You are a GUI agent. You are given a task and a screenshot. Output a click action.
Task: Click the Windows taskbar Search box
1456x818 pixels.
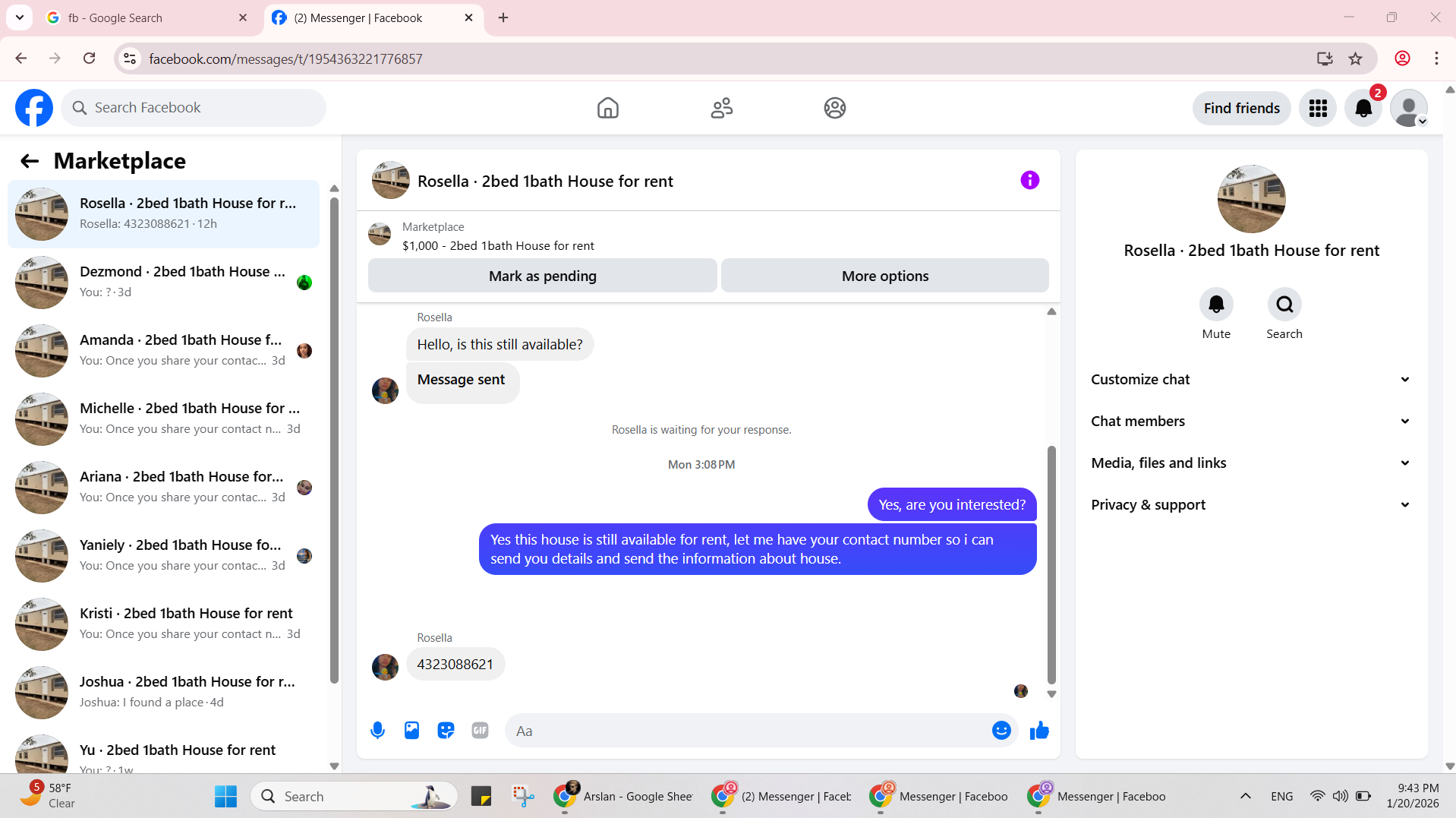tap(354, 796)
